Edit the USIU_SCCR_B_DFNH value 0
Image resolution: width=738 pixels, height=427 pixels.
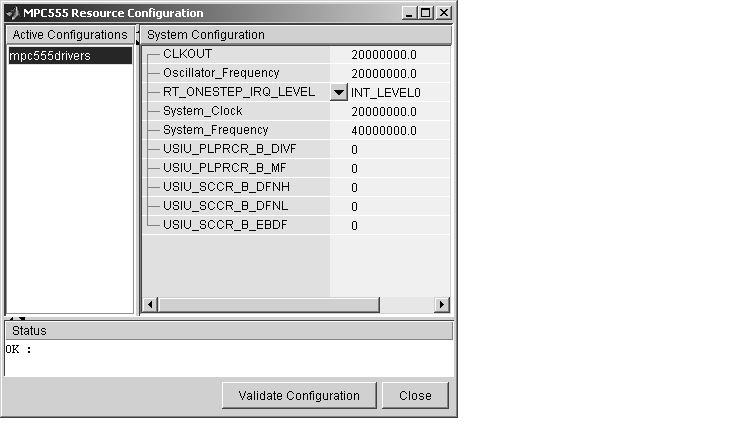(x=390, y=187)
